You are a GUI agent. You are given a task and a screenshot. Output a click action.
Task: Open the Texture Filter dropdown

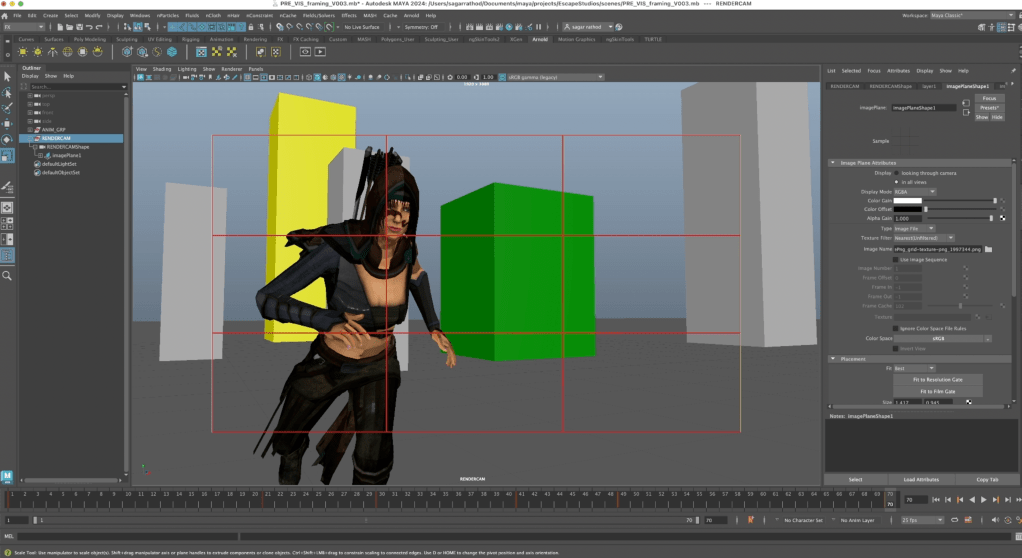pos(924,238)
